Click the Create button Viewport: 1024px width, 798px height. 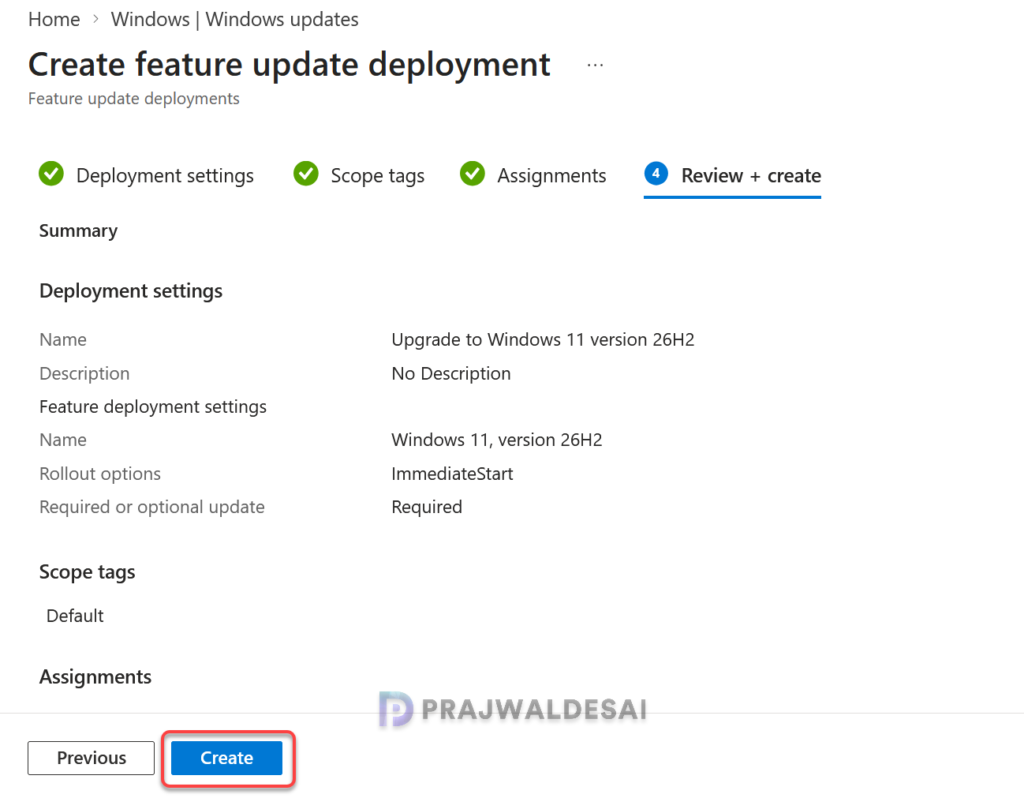(226, 758)
